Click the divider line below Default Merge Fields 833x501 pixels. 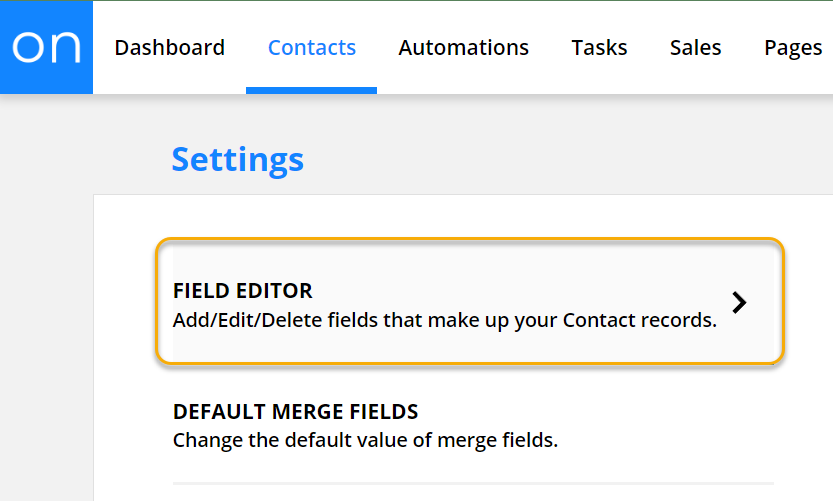472,483
